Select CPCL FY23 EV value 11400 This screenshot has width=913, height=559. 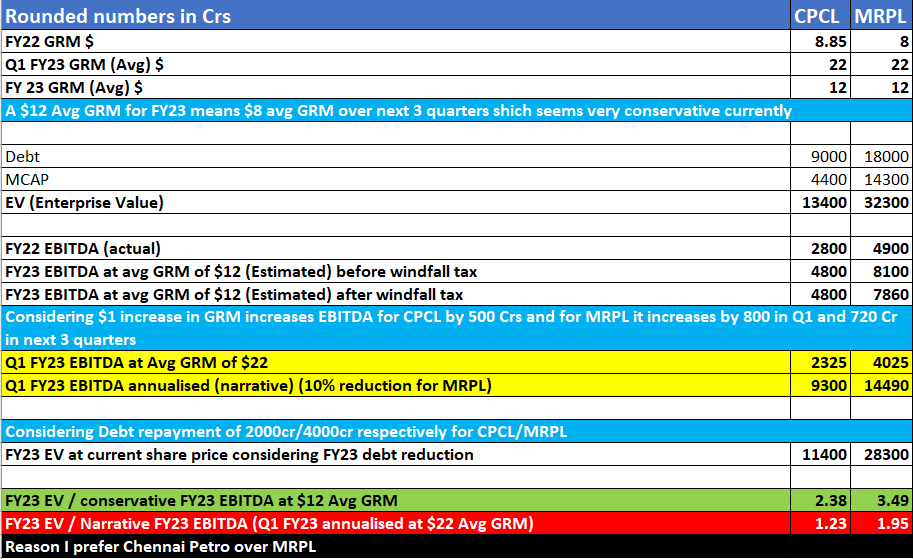pyautogui.click(x=820, y=454)
